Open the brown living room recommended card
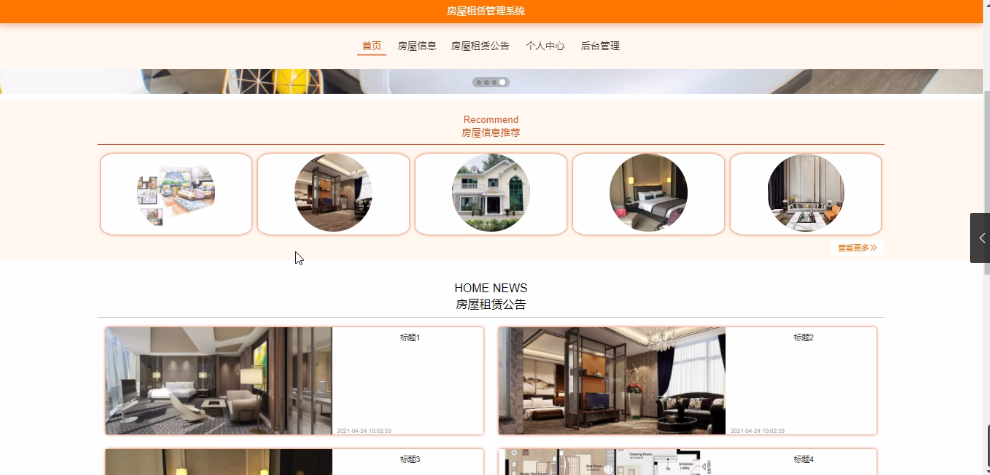This screenshot has width=990, height=475. coord(333,194)
